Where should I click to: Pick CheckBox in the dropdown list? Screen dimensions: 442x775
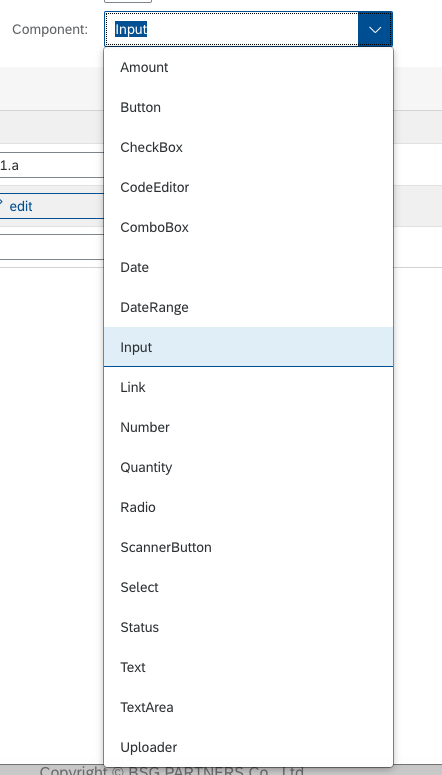(x=248, y=147)
